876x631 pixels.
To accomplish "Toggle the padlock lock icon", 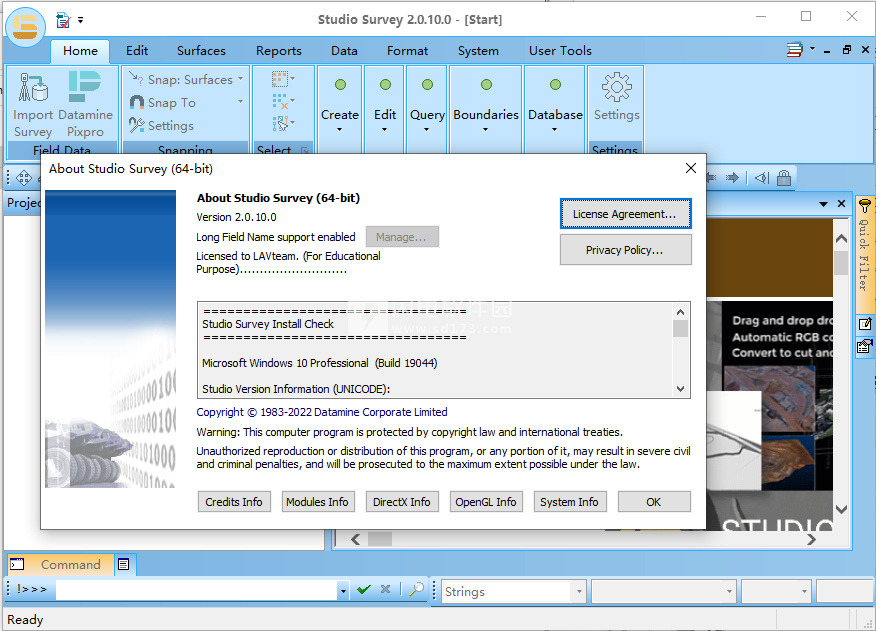I will (784, 178).
